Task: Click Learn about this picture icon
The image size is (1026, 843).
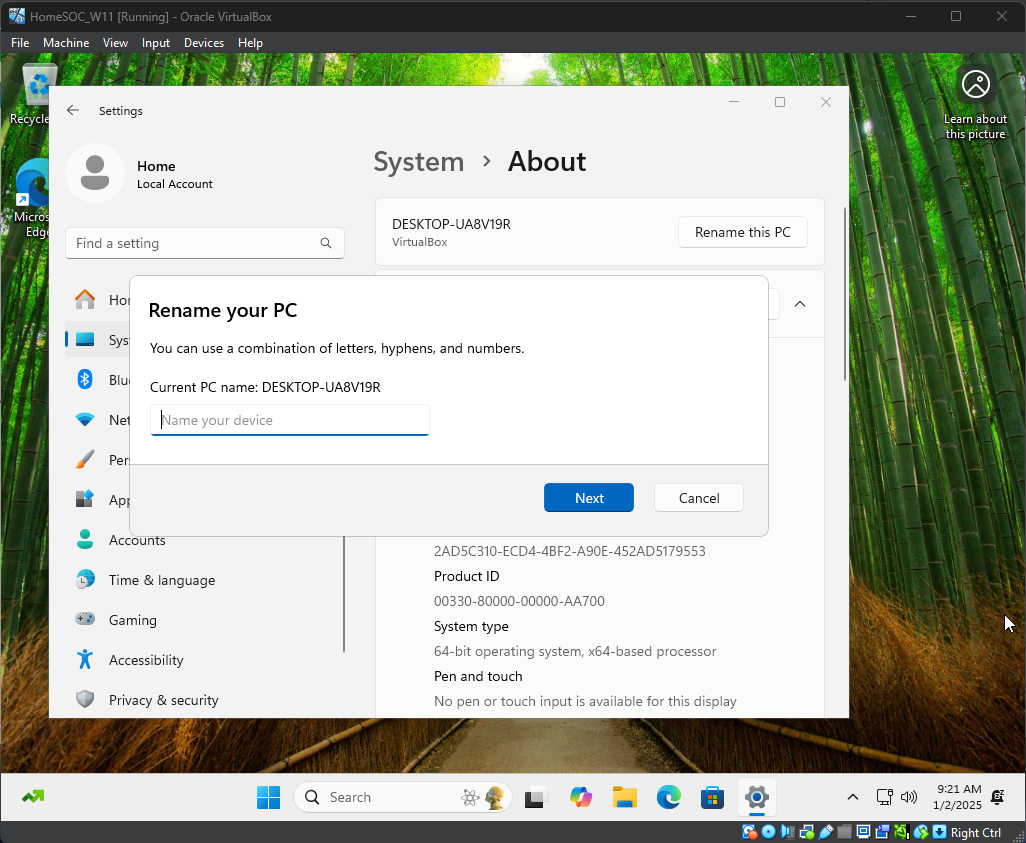Action: (x=975, y=85)
